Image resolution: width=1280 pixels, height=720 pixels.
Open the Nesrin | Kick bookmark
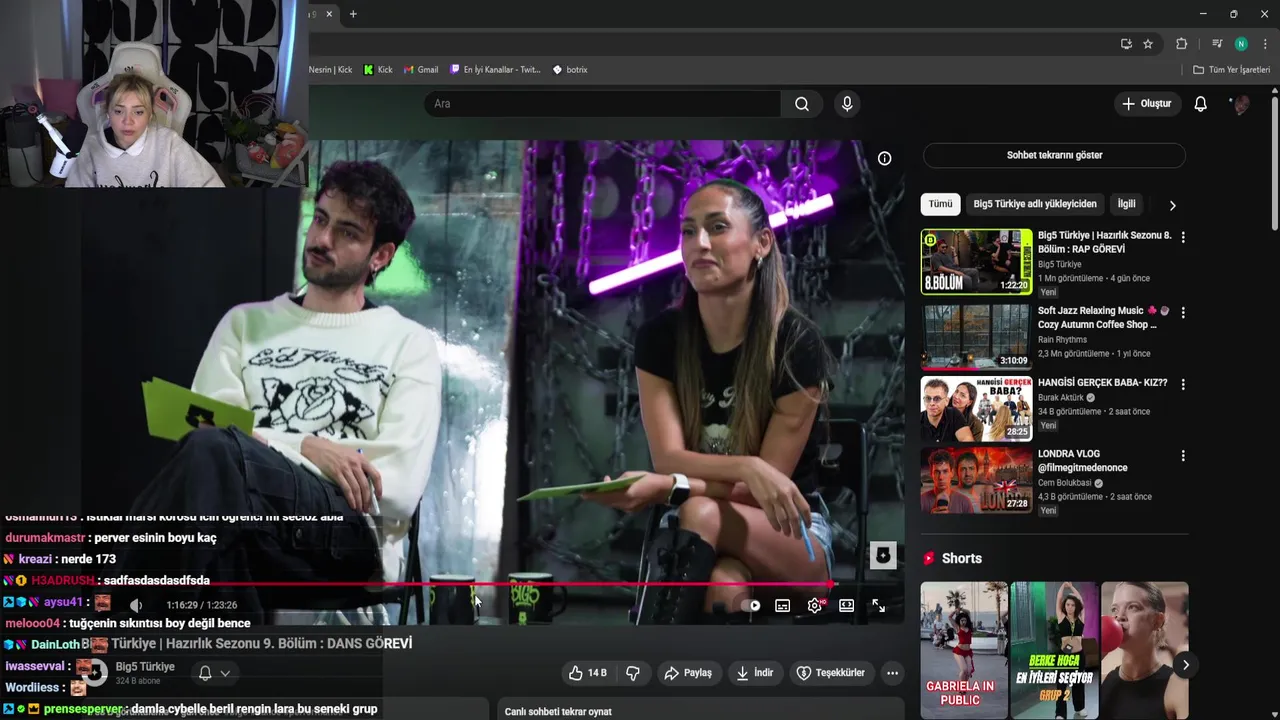[330, 70]
